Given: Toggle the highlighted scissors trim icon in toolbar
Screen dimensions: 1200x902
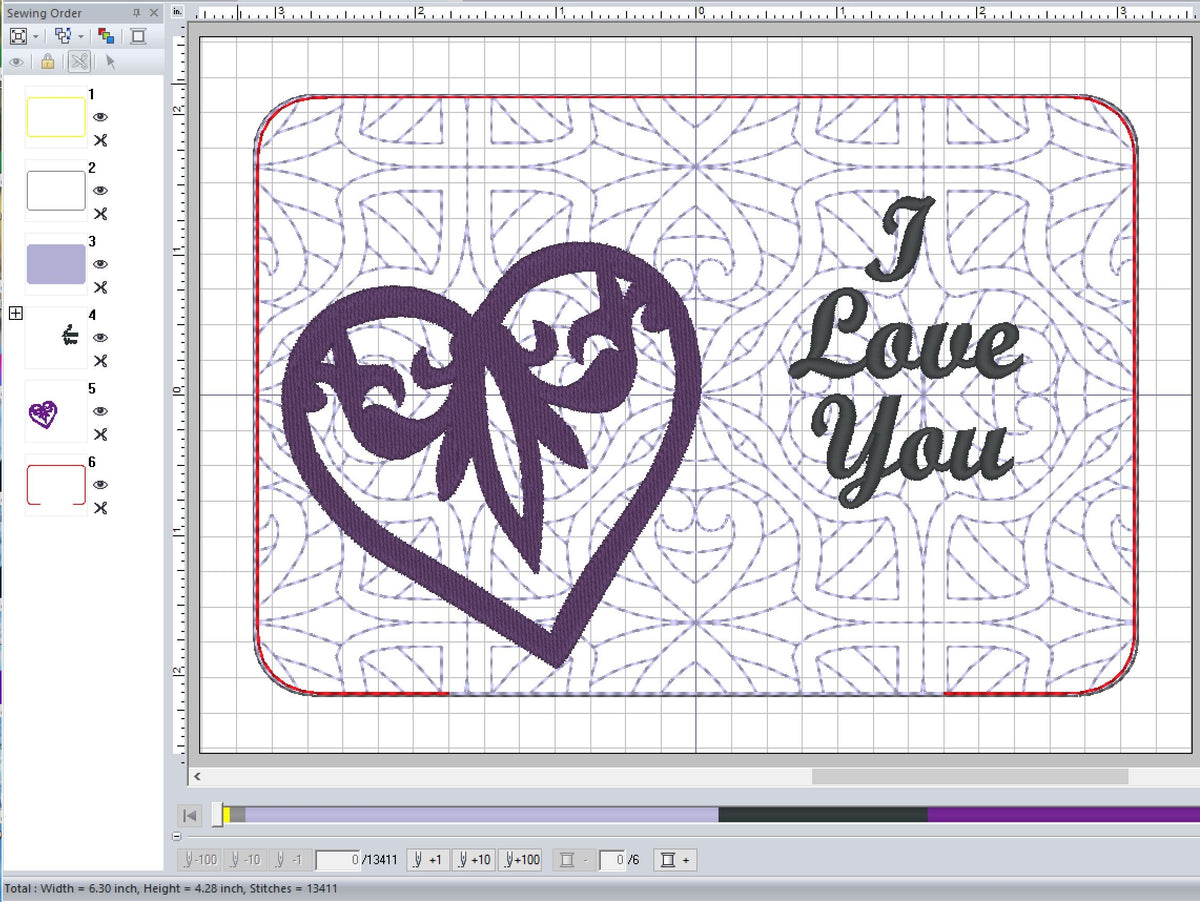Looking at the screenshot, I should click(79, 62).
